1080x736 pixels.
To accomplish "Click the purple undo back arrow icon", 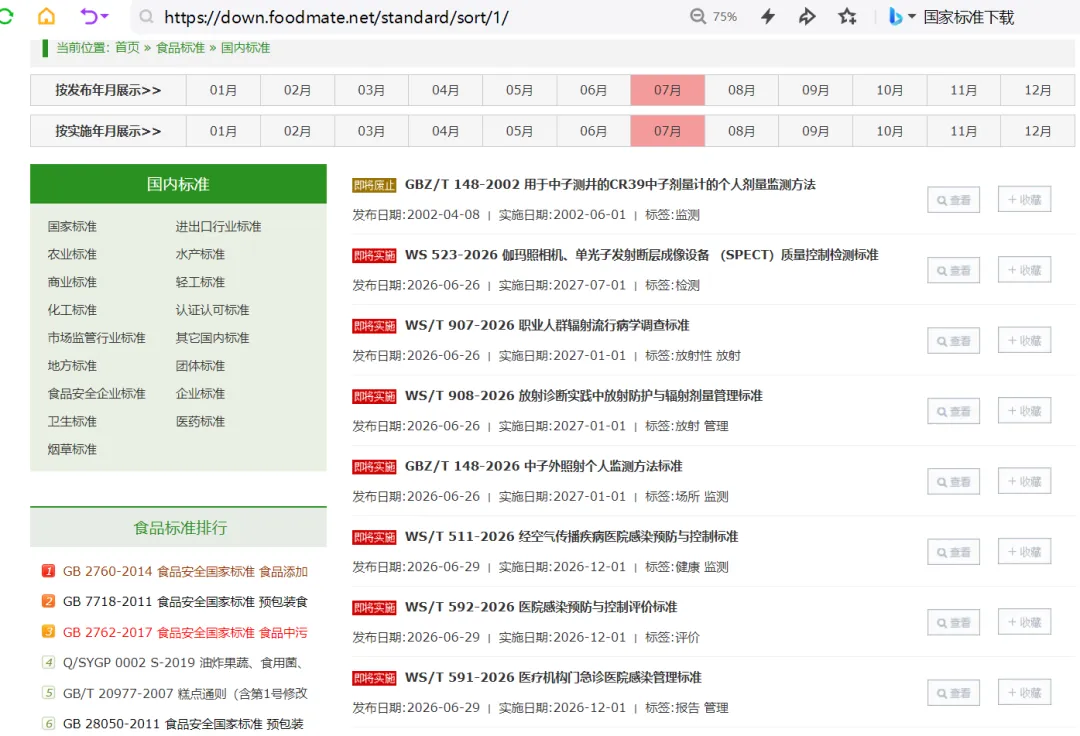I will tap(89, 16).
